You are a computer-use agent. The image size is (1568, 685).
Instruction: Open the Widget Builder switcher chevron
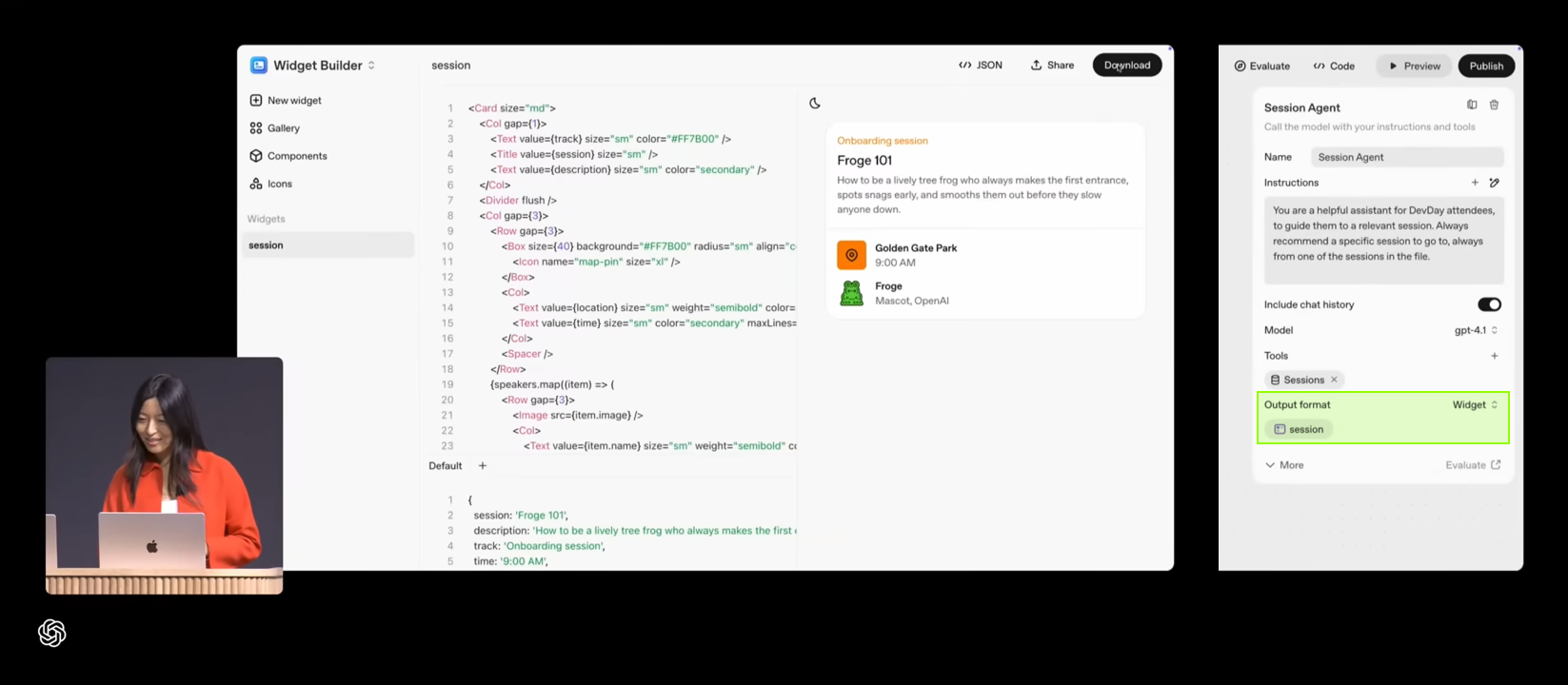click(x=371, y=66)
